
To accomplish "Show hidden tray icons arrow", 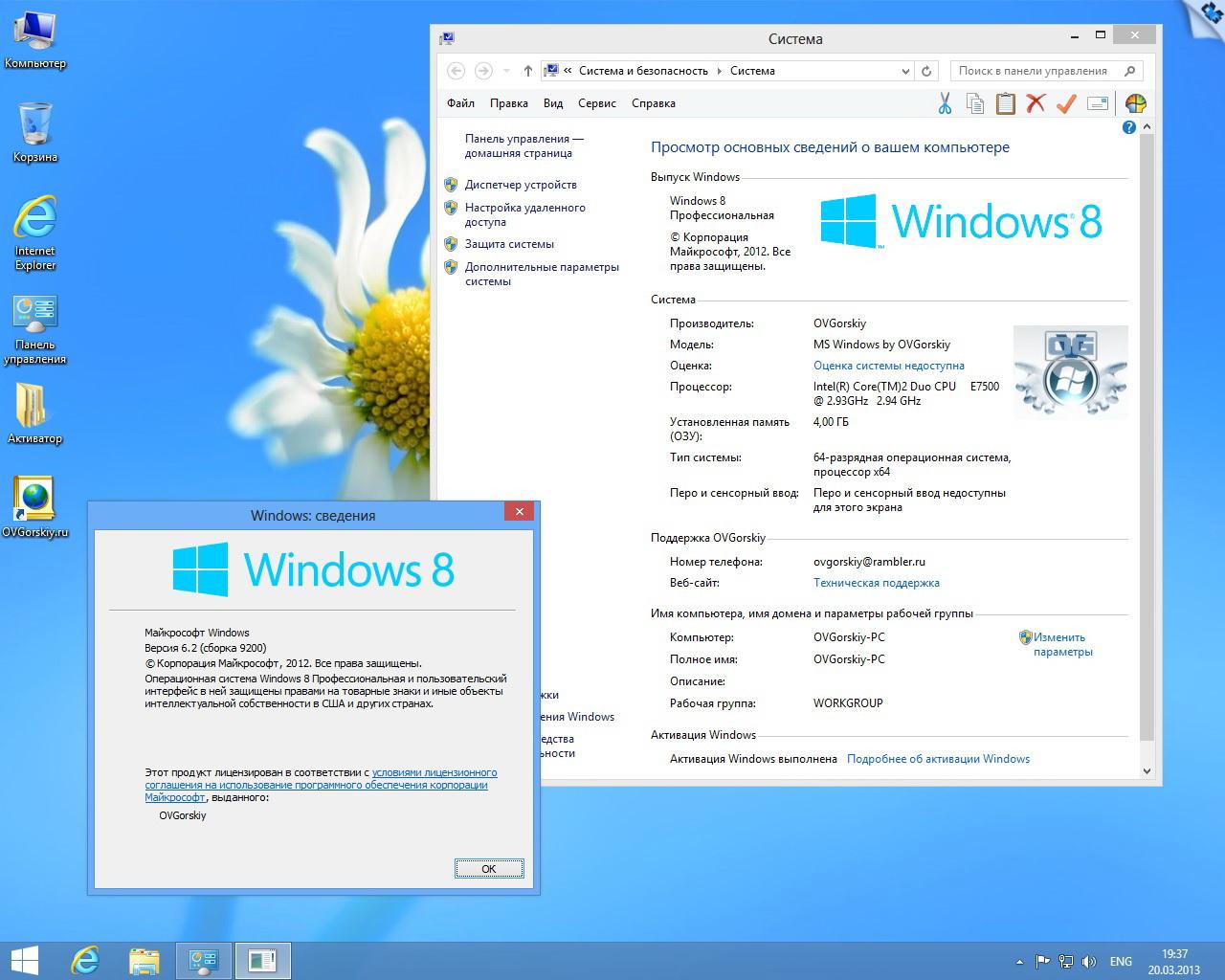I will (1020, 962).
